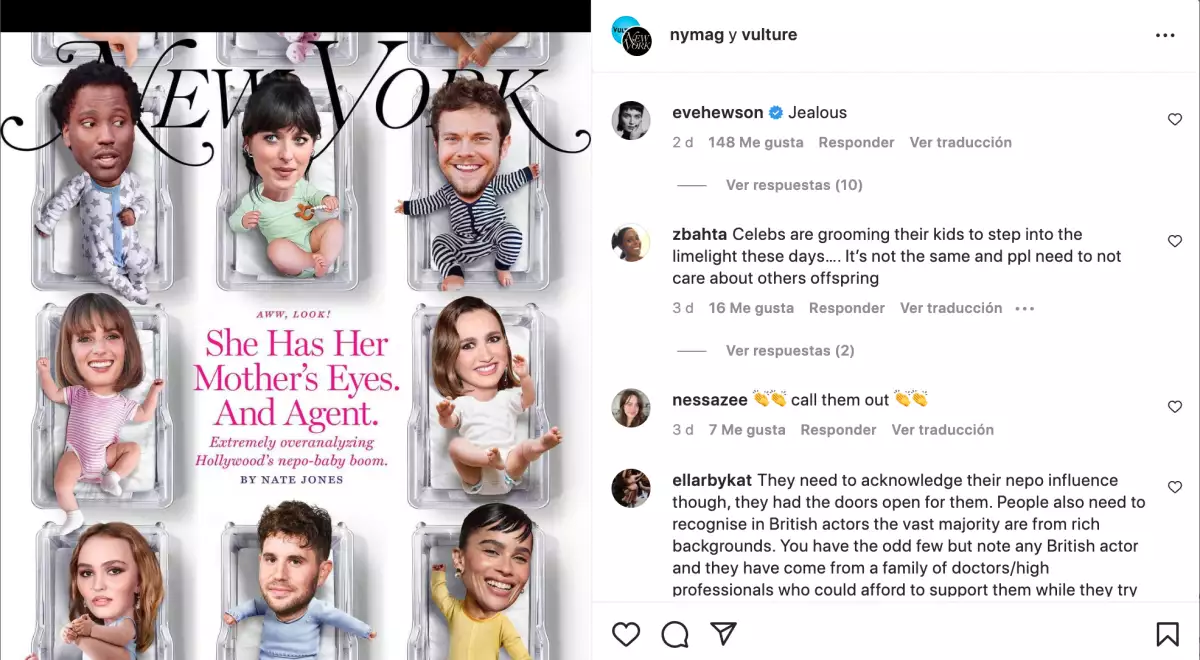Like the post with the heart icon
Image resolution: width=1200 pixels, height=660 pixels.
click(x=626, y=634)
